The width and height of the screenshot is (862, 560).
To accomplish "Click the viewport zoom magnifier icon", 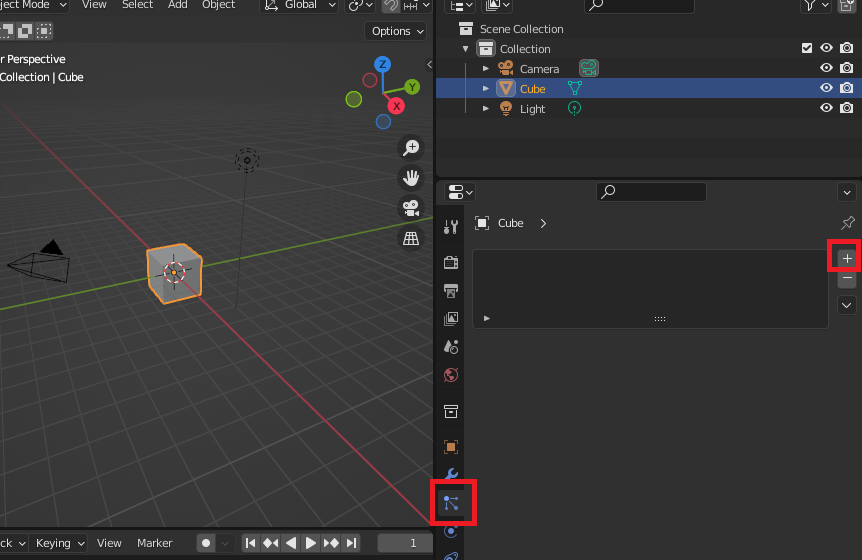I will [x=411, y=147].
